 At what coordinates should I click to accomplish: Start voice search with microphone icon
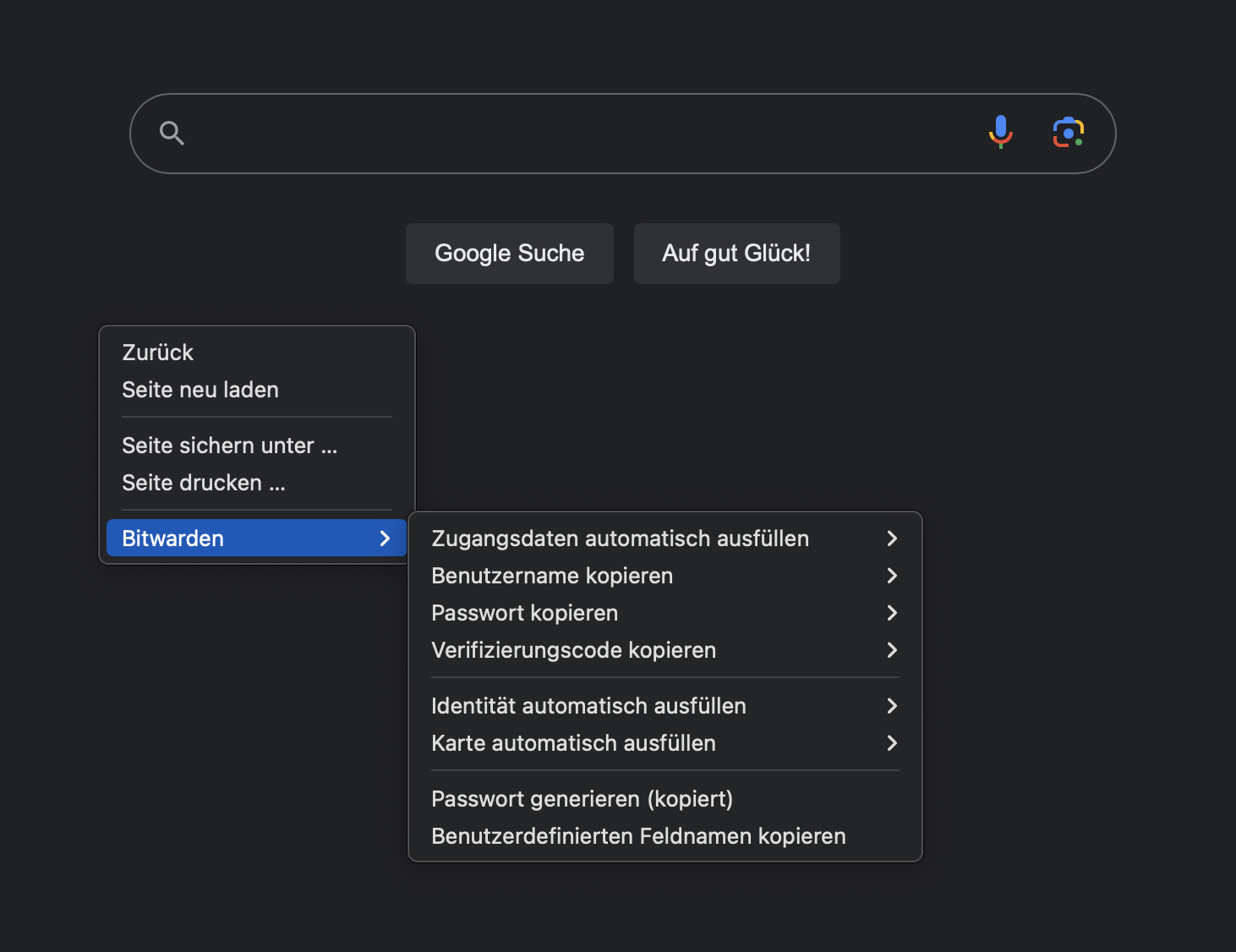(1001, 133)
